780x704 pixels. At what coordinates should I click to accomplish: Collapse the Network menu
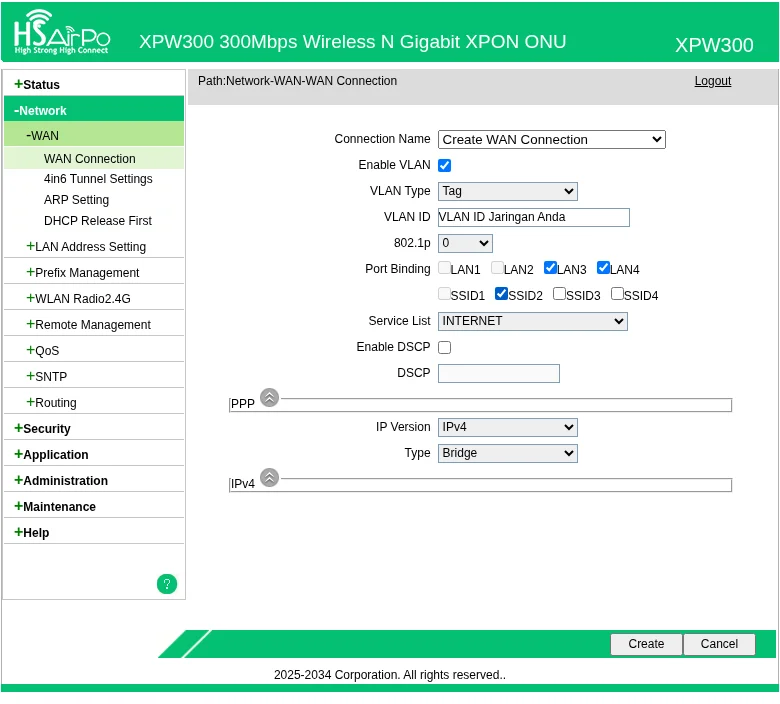[94, 110]
